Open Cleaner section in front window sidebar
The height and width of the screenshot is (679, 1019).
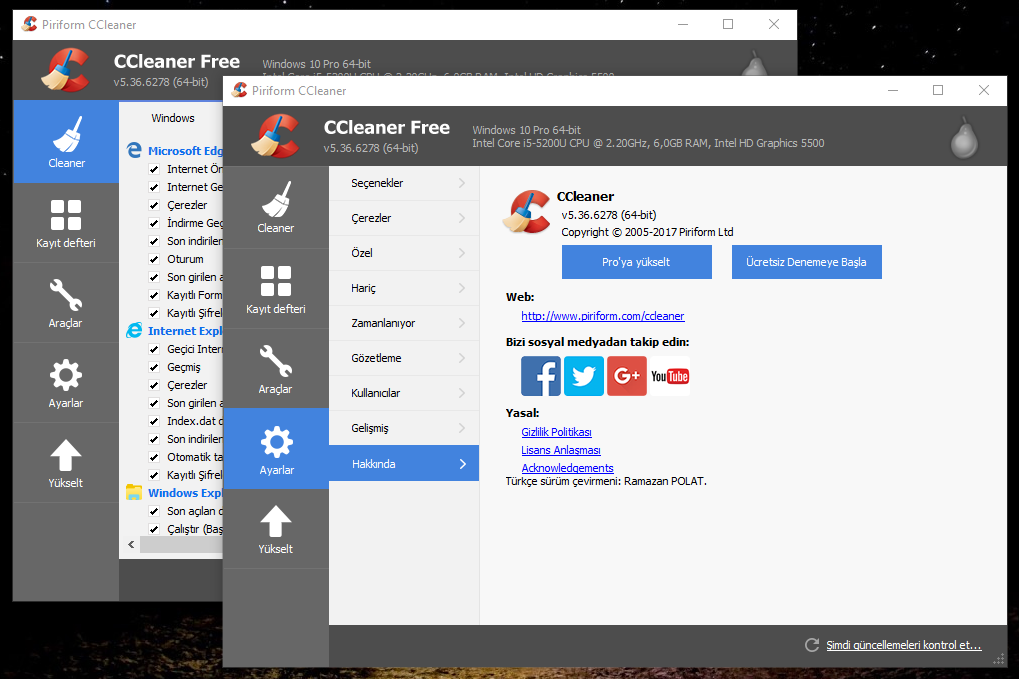(276, 207)
